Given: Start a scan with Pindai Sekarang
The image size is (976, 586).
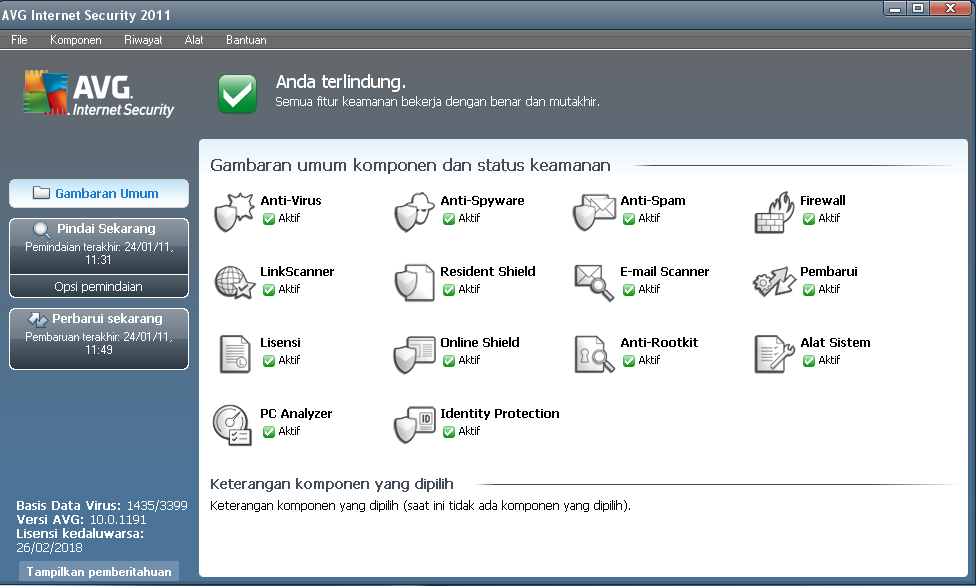Looking at the screenshot, I should click(x=99, y=246).
